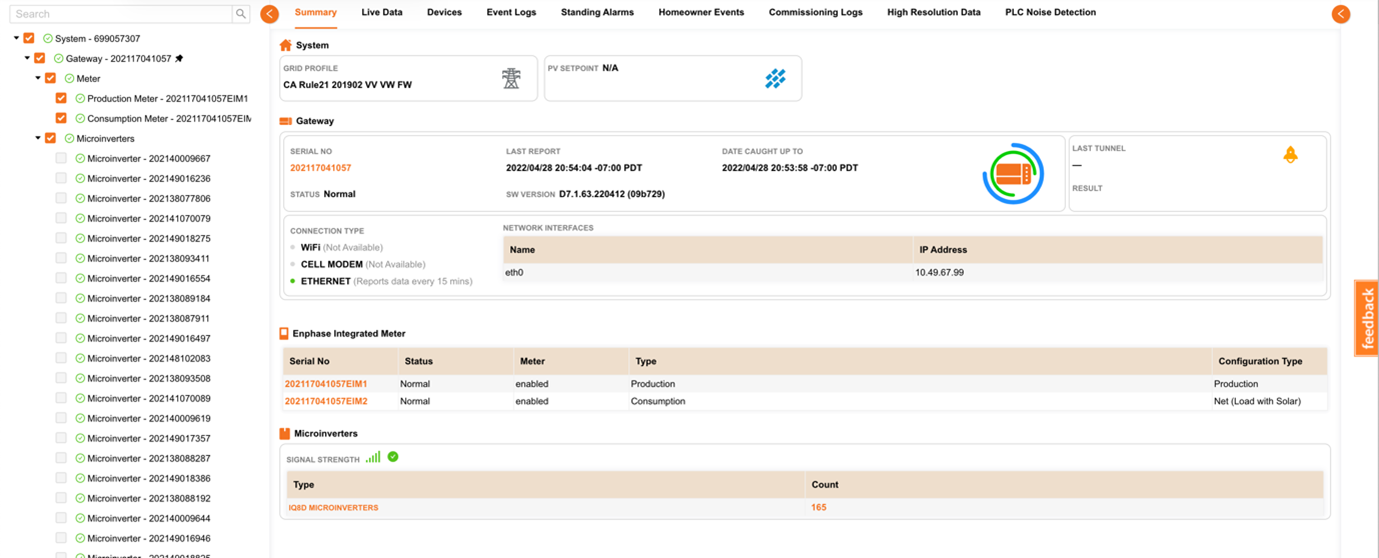Click the 'Net (Load with Solar)' cell

(x=1258, y=401)
